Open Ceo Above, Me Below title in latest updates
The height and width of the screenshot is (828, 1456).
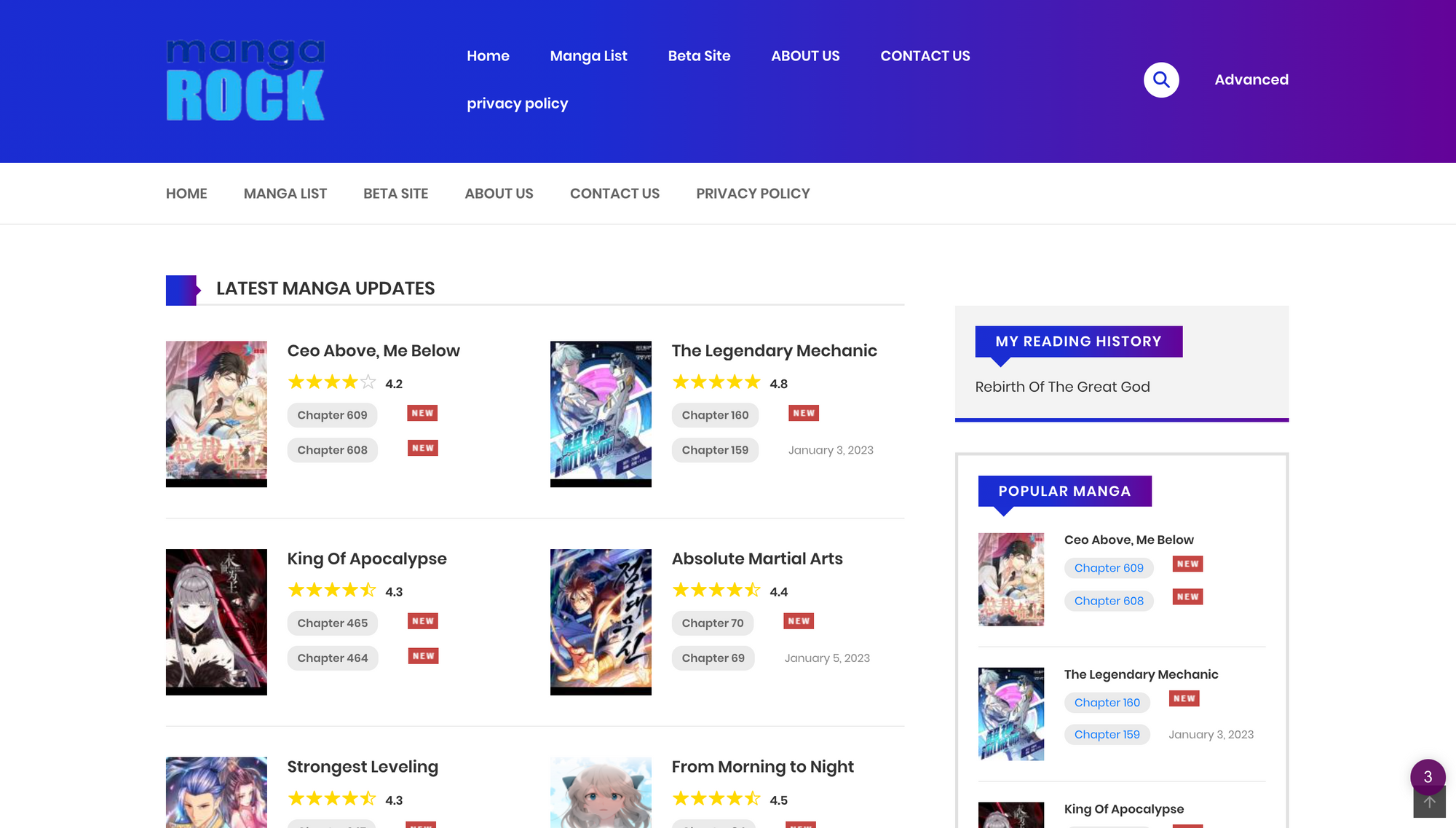(373, 351)
